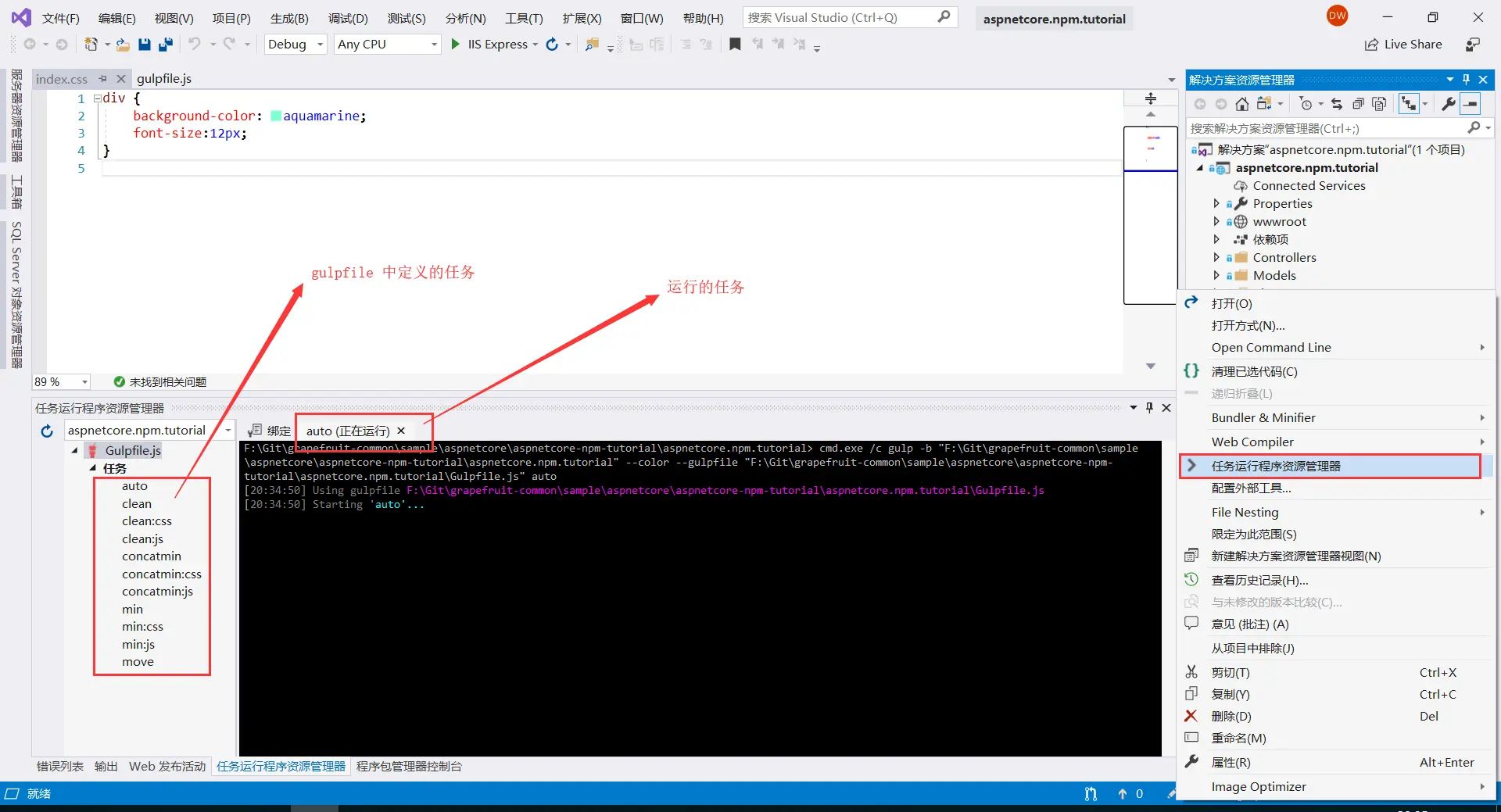Image resolution: width=1501 pixels, height=812 pixels.
Task: Refresh the Task Runner Explorer
Action: pyautogui.click(x=47, y=431)
